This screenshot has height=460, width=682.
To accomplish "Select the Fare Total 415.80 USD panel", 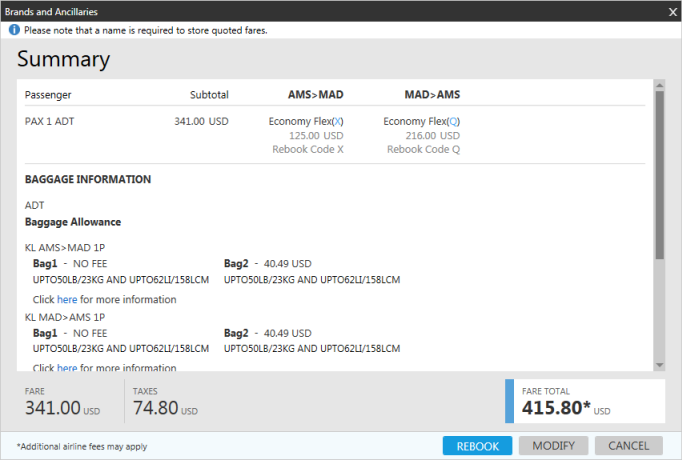I will (585, 402).
